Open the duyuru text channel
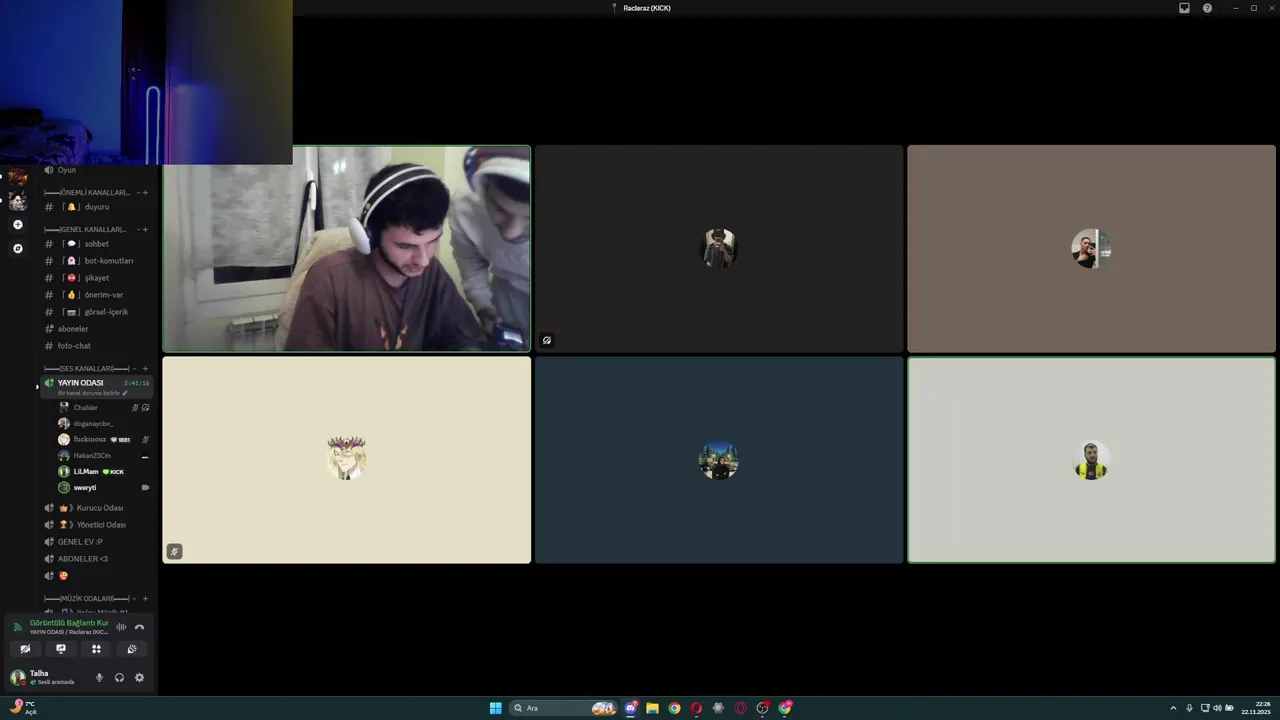The width and height of the screenshot is (1280, 720). coord(96,207)
